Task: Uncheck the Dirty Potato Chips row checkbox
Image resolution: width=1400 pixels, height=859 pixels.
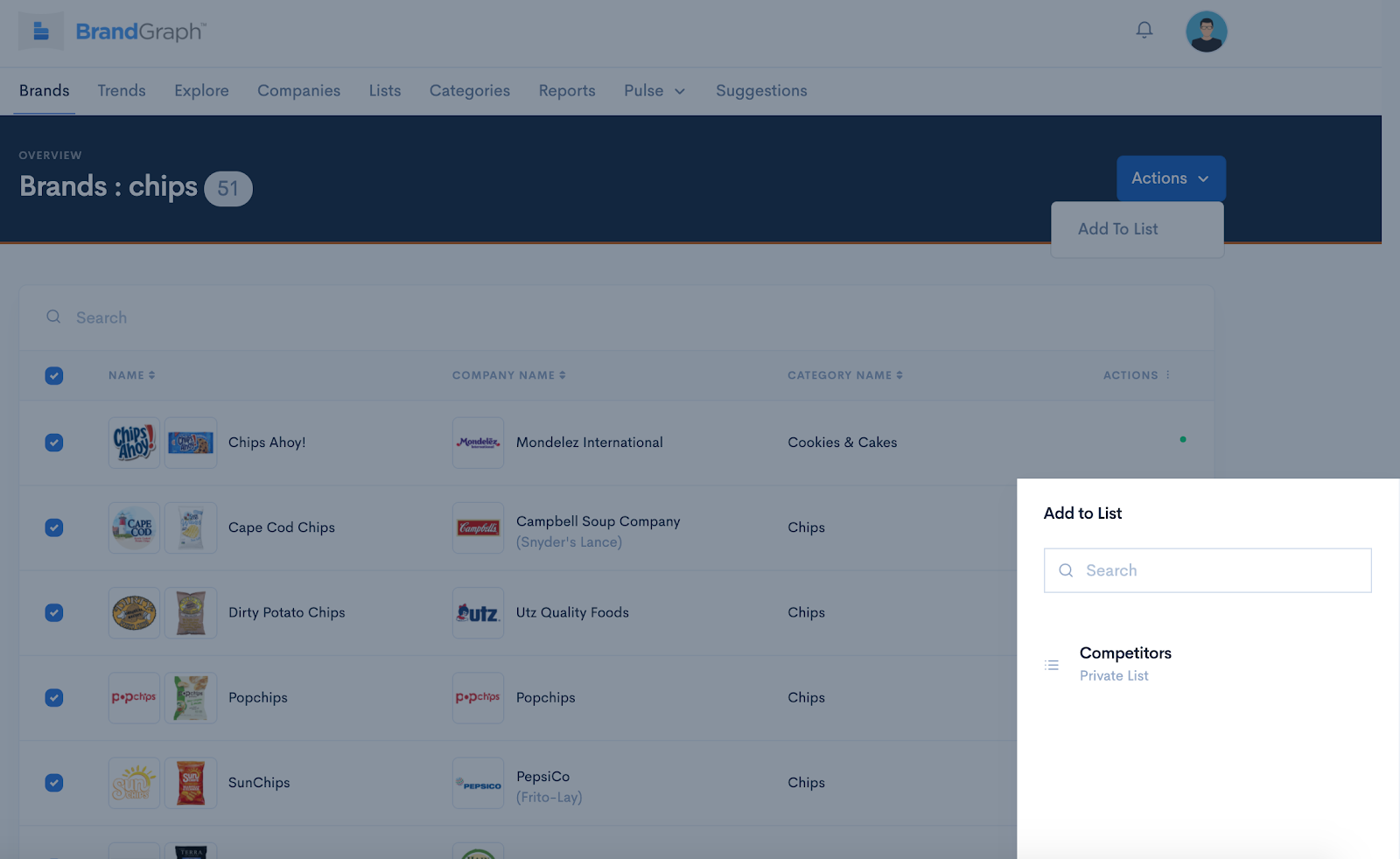Action: coord(54,612)
